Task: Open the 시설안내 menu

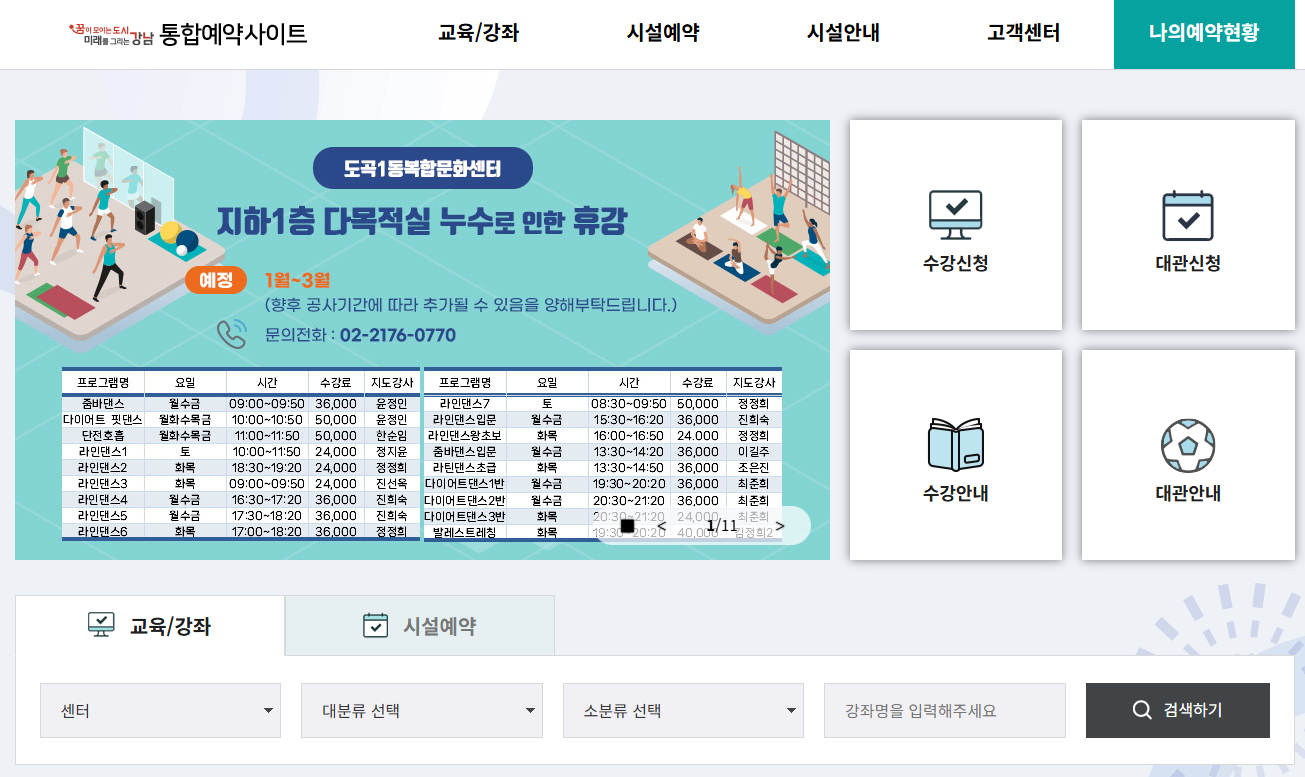Action: (x=841, y=33)
